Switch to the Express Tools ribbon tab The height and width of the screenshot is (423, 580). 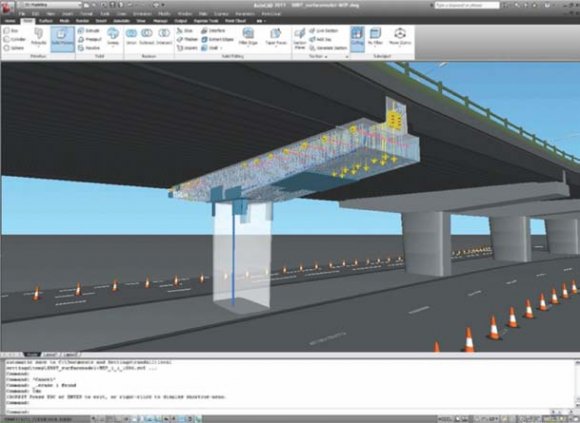coord(206,21)
